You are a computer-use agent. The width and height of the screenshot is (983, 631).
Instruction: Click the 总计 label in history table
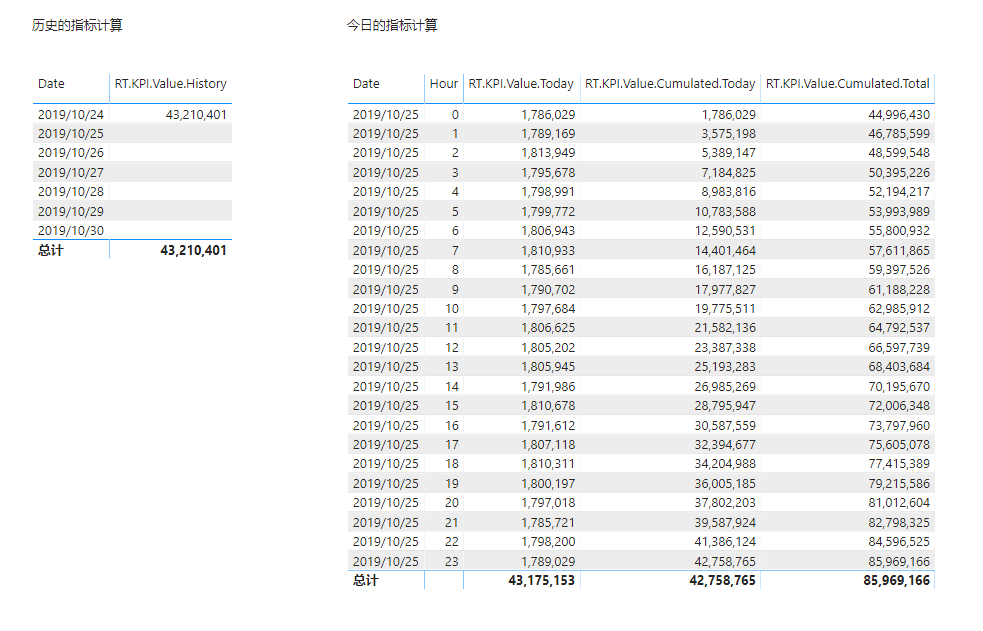coord(51,251)
